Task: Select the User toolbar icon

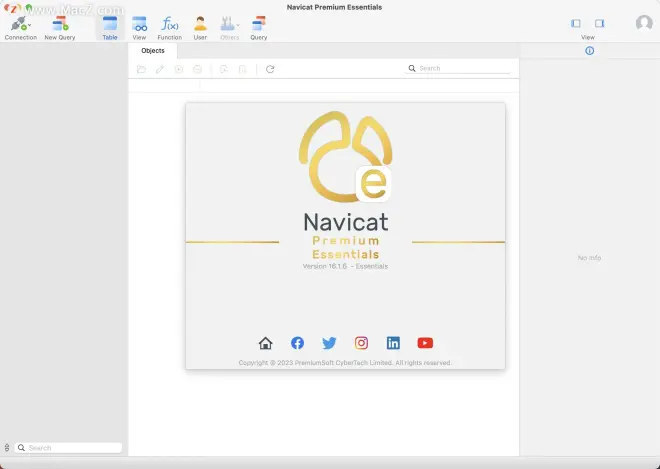Action: click(x=200, y=23)
